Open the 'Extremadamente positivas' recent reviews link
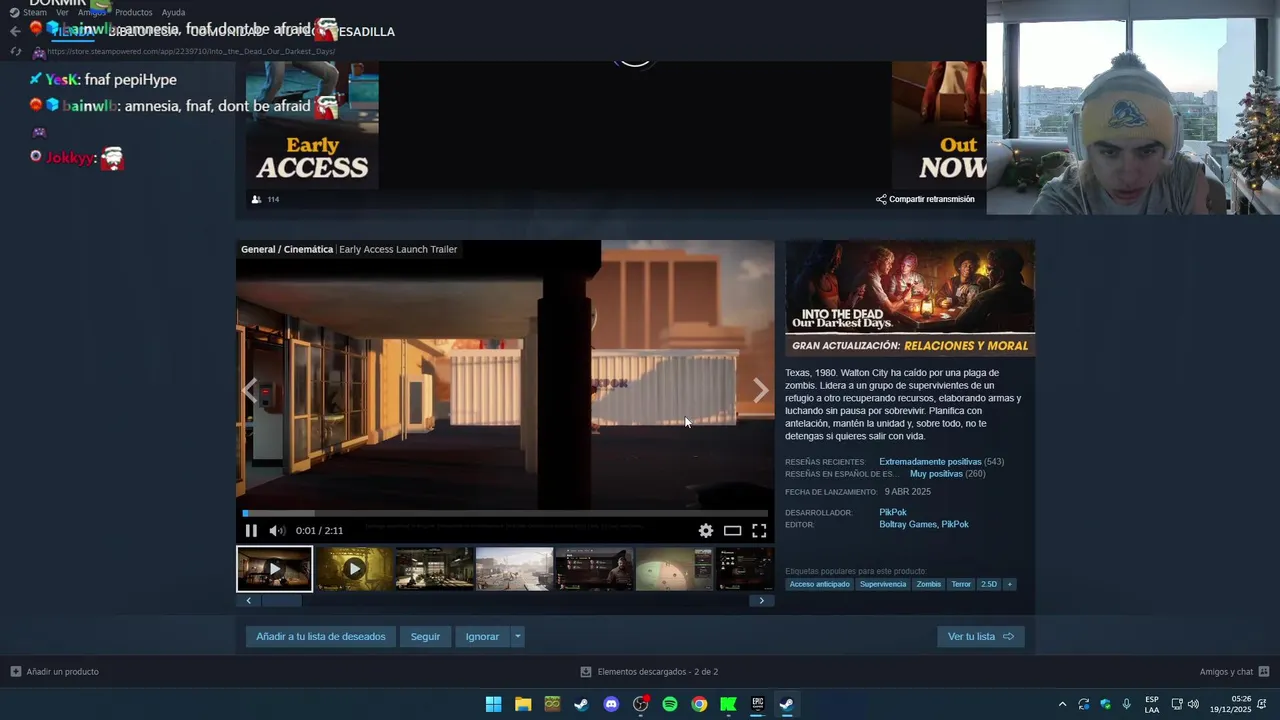The image size is (1280, 720). (x=930, y=462)
